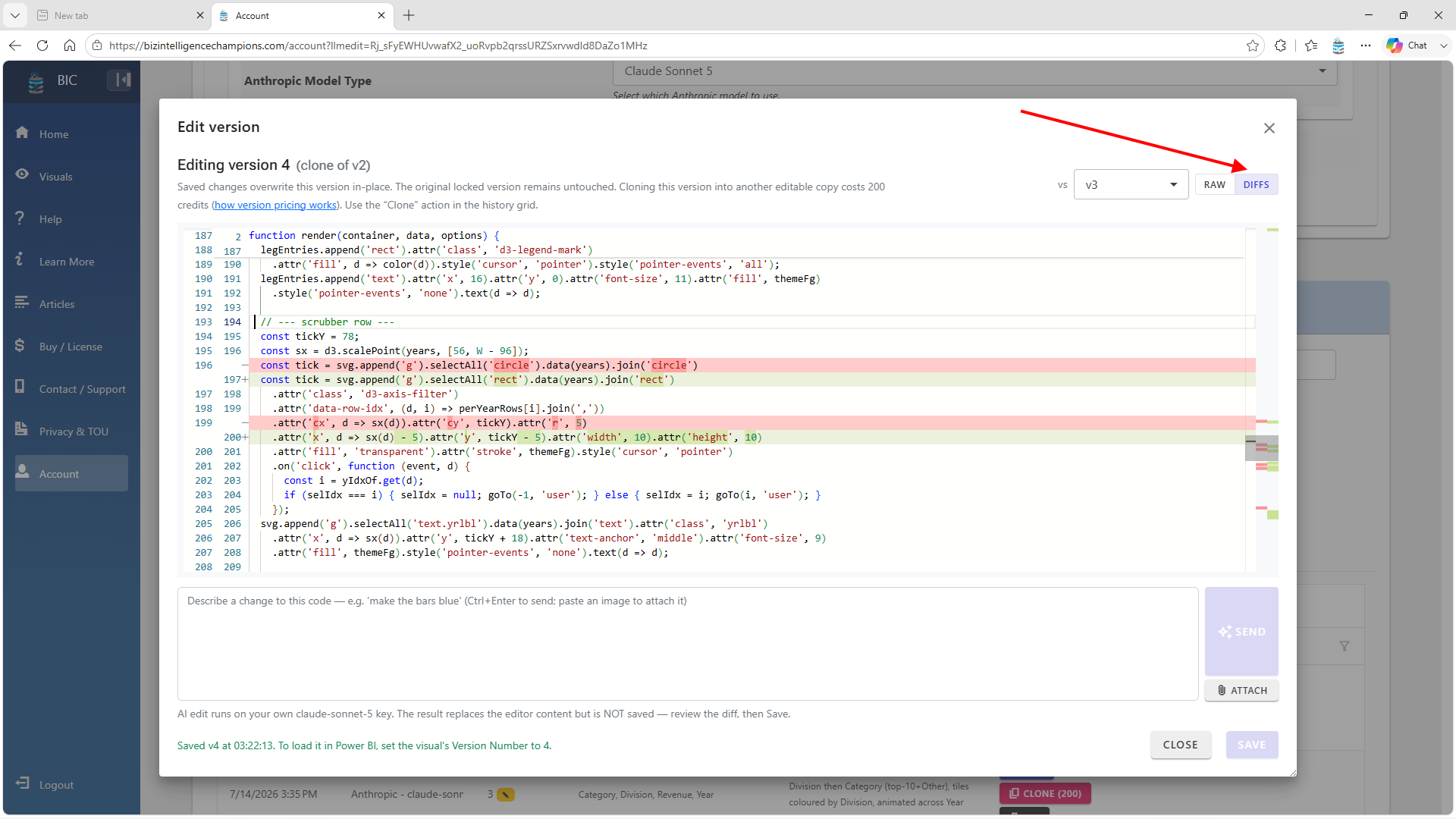Add this page to favorites star
The image size is (1456, 819).
pyautogui.click(x=1252, y=45)
